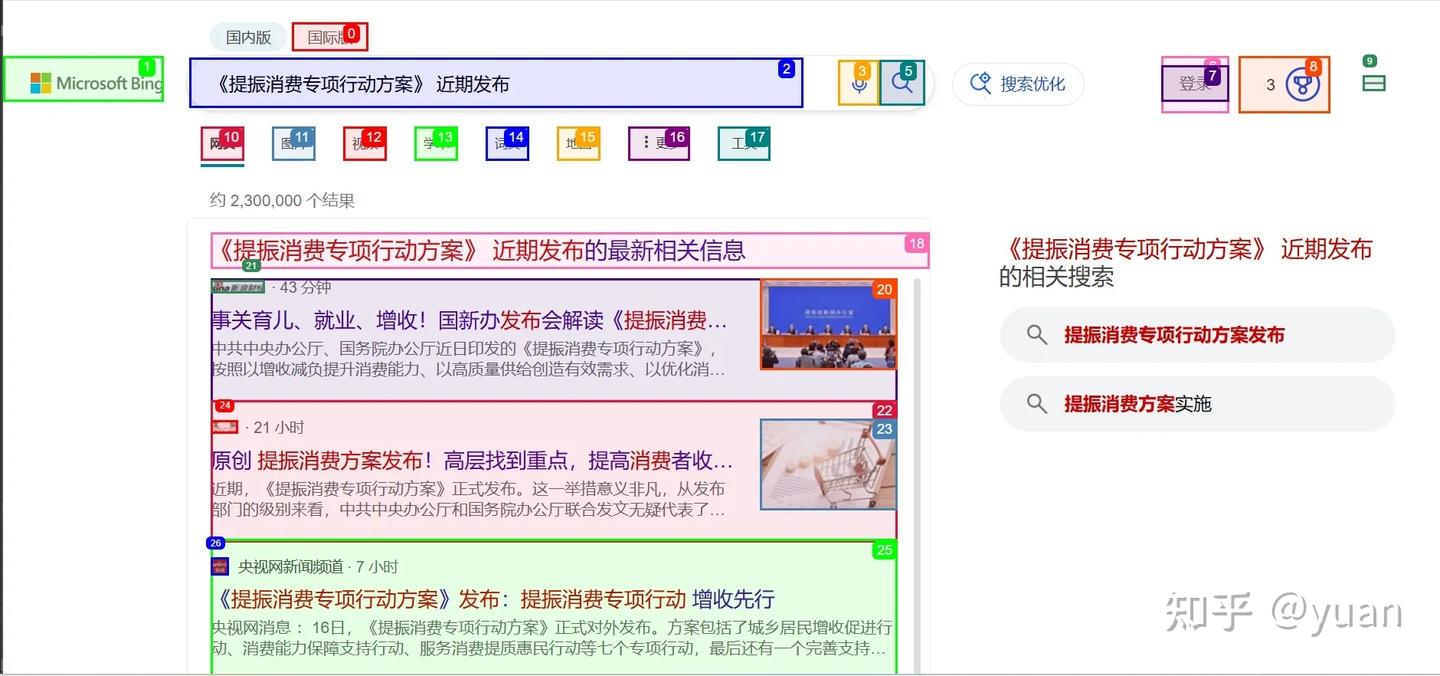Click the 搜索优化 optimization icon
This screenshot has width=1440, height=676.
coord(980,84)
